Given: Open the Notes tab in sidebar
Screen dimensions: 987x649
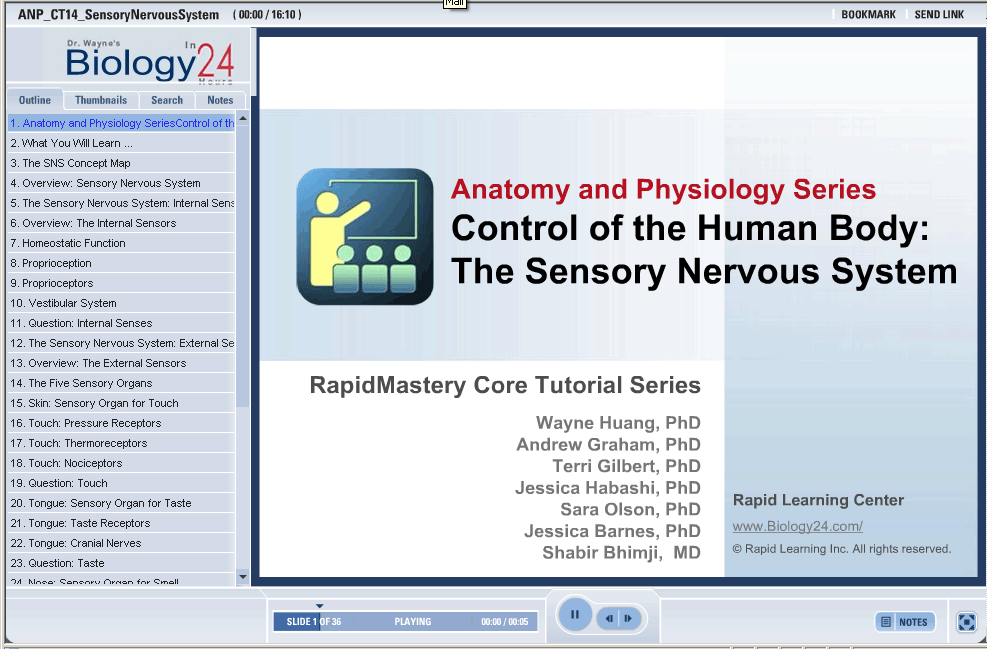Looking at the screenshot, I should tap(220, 100).
